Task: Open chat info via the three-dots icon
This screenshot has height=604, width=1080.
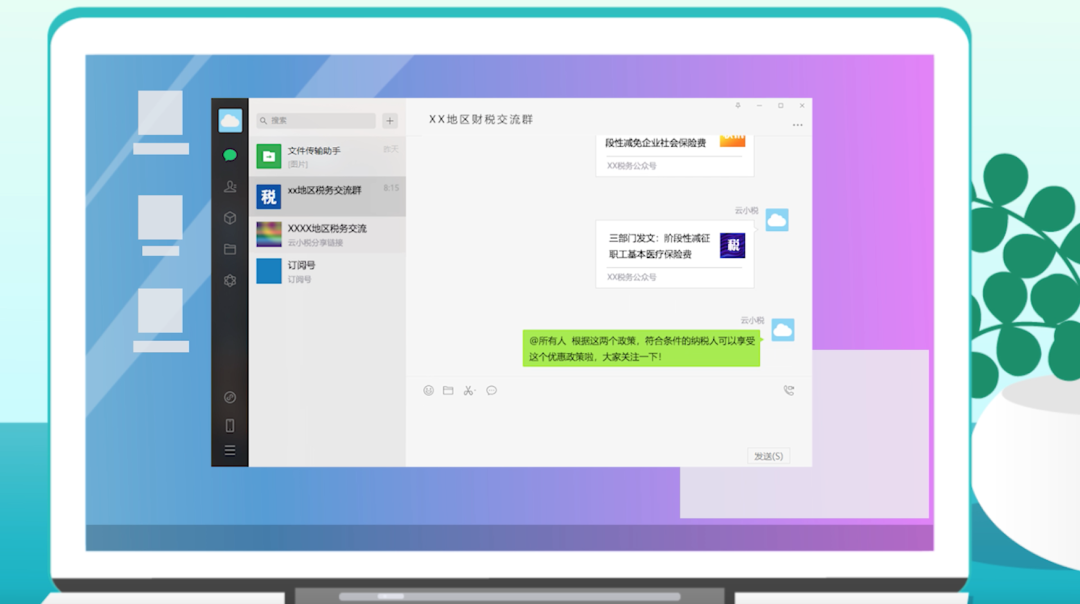Action: click(798, 125)
